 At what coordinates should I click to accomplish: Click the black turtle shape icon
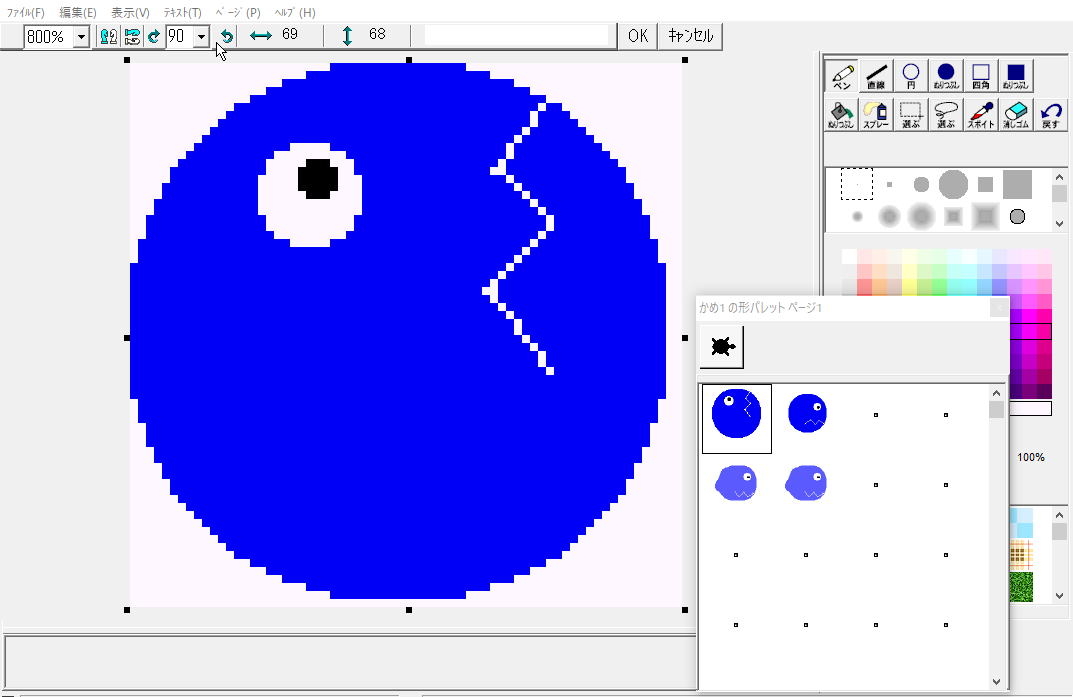(x=721, y=347)
